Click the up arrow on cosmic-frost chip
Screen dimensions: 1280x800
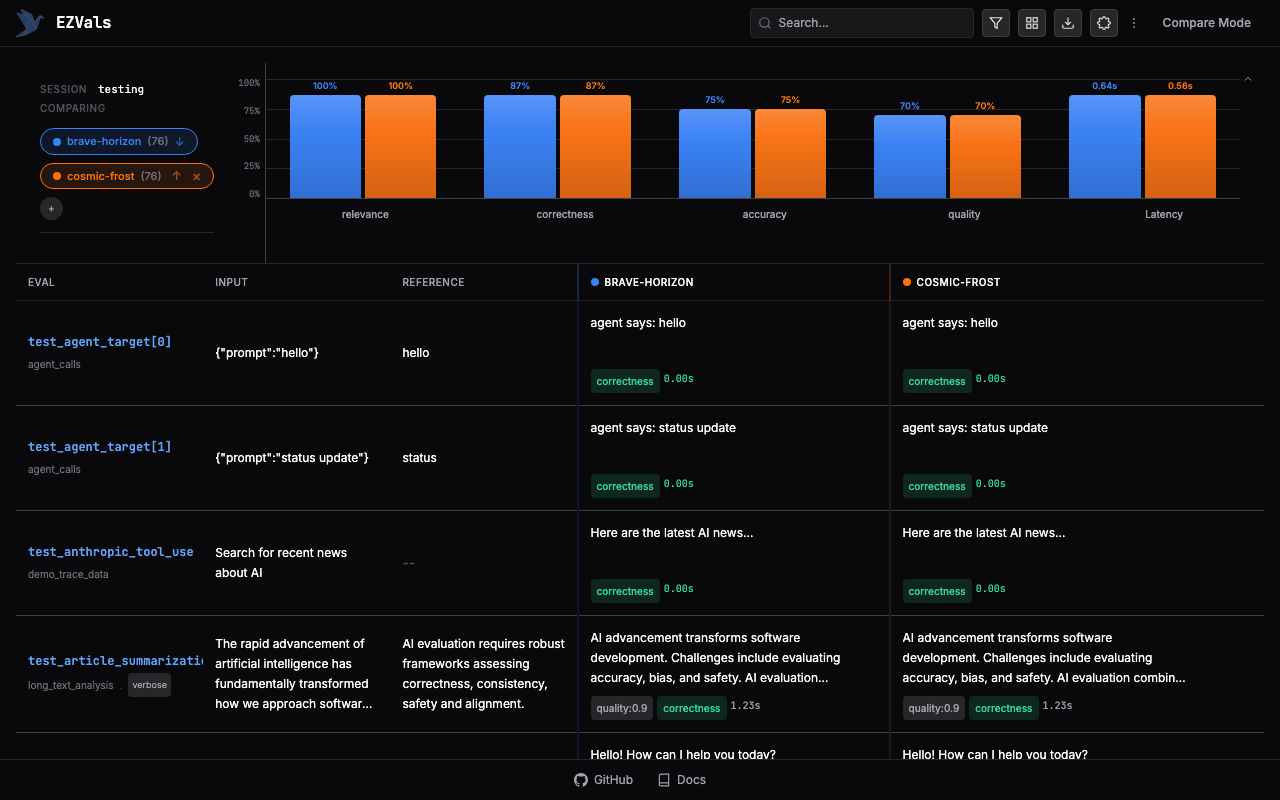tap(177, 177)
